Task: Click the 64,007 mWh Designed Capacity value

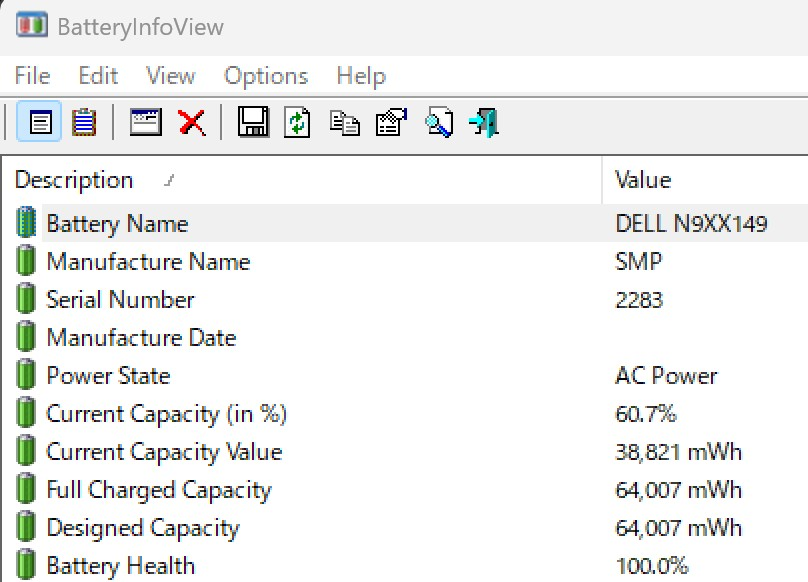Action: (x=679, y=528)
